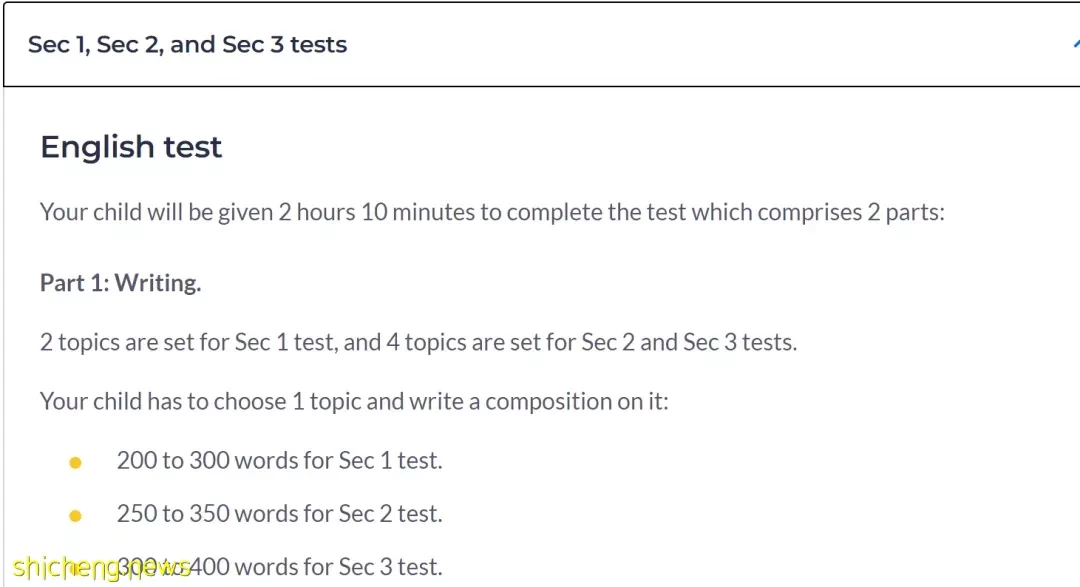Click the 'English test' heading
1080x587 pixels.
coord(131,147)
